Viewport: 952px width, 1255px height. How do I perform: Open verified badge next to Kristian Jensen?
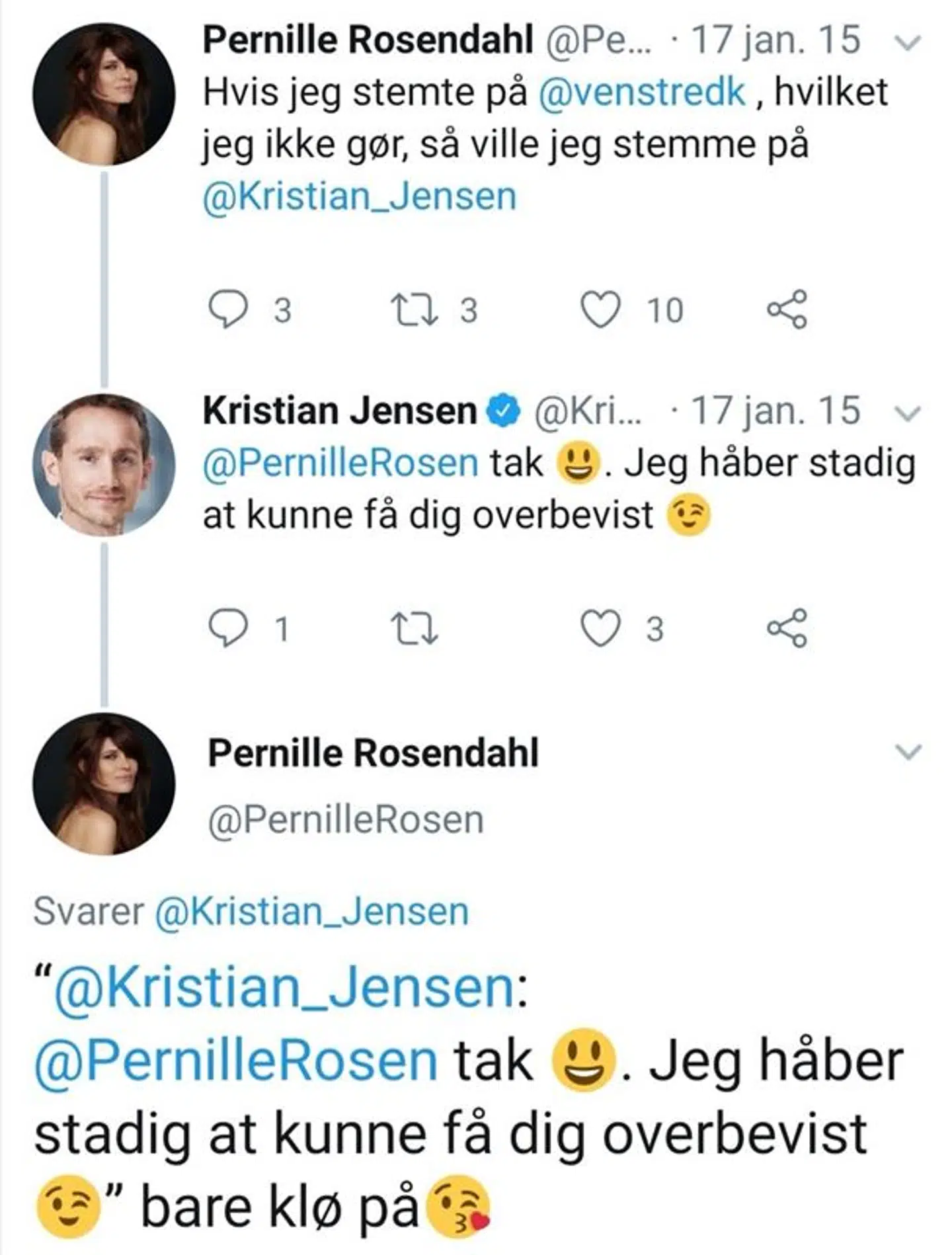tap(504, 411)
